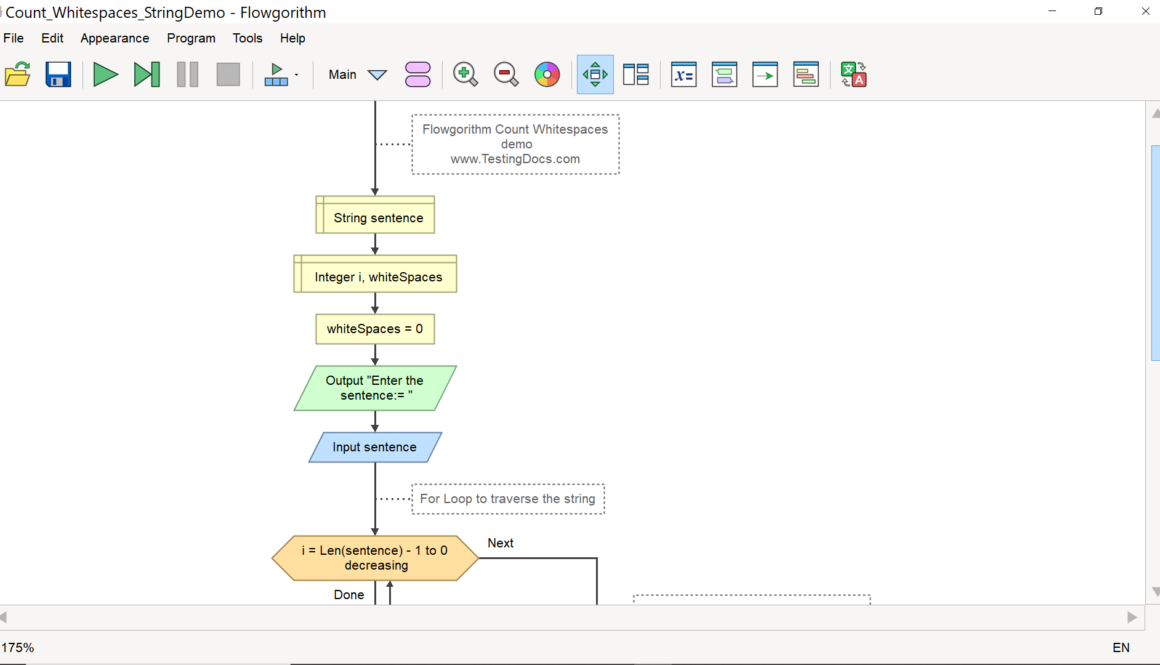Open the function manager purple icon
The image size is (1160, 665).
418,75
